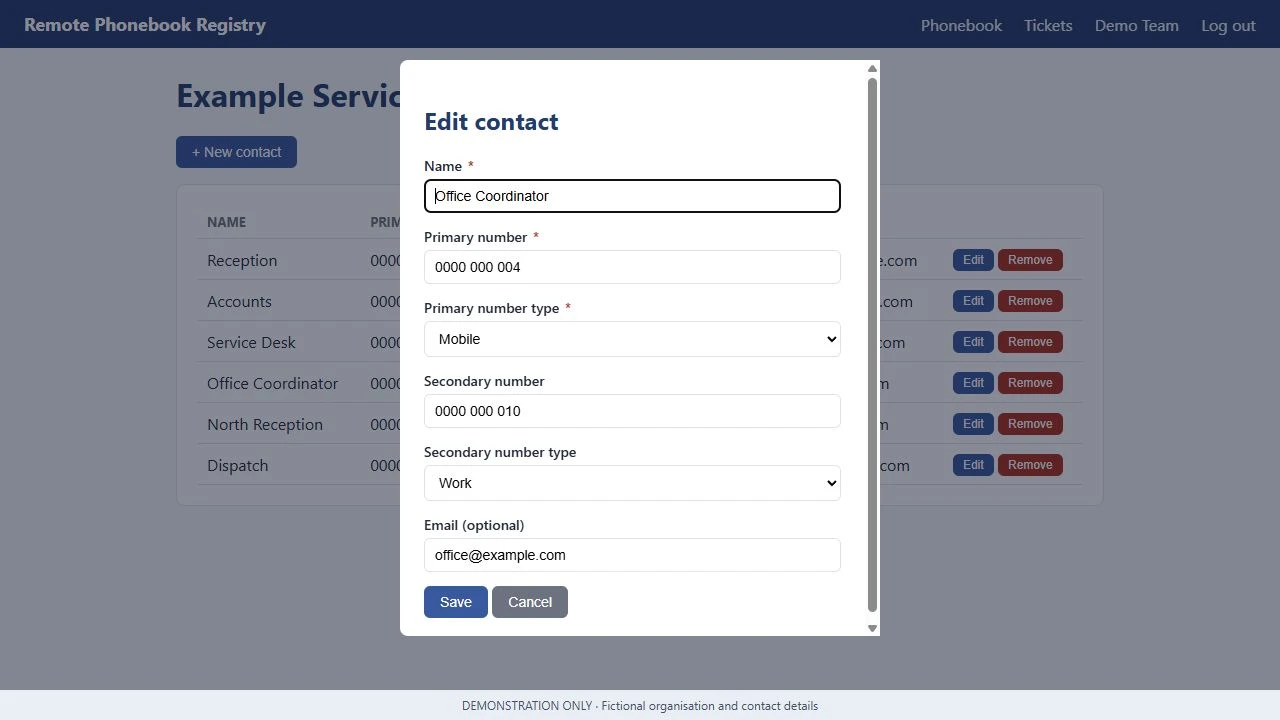
Task: Click the dialog scrollbar up arrow
Action: tap(872, 68)
